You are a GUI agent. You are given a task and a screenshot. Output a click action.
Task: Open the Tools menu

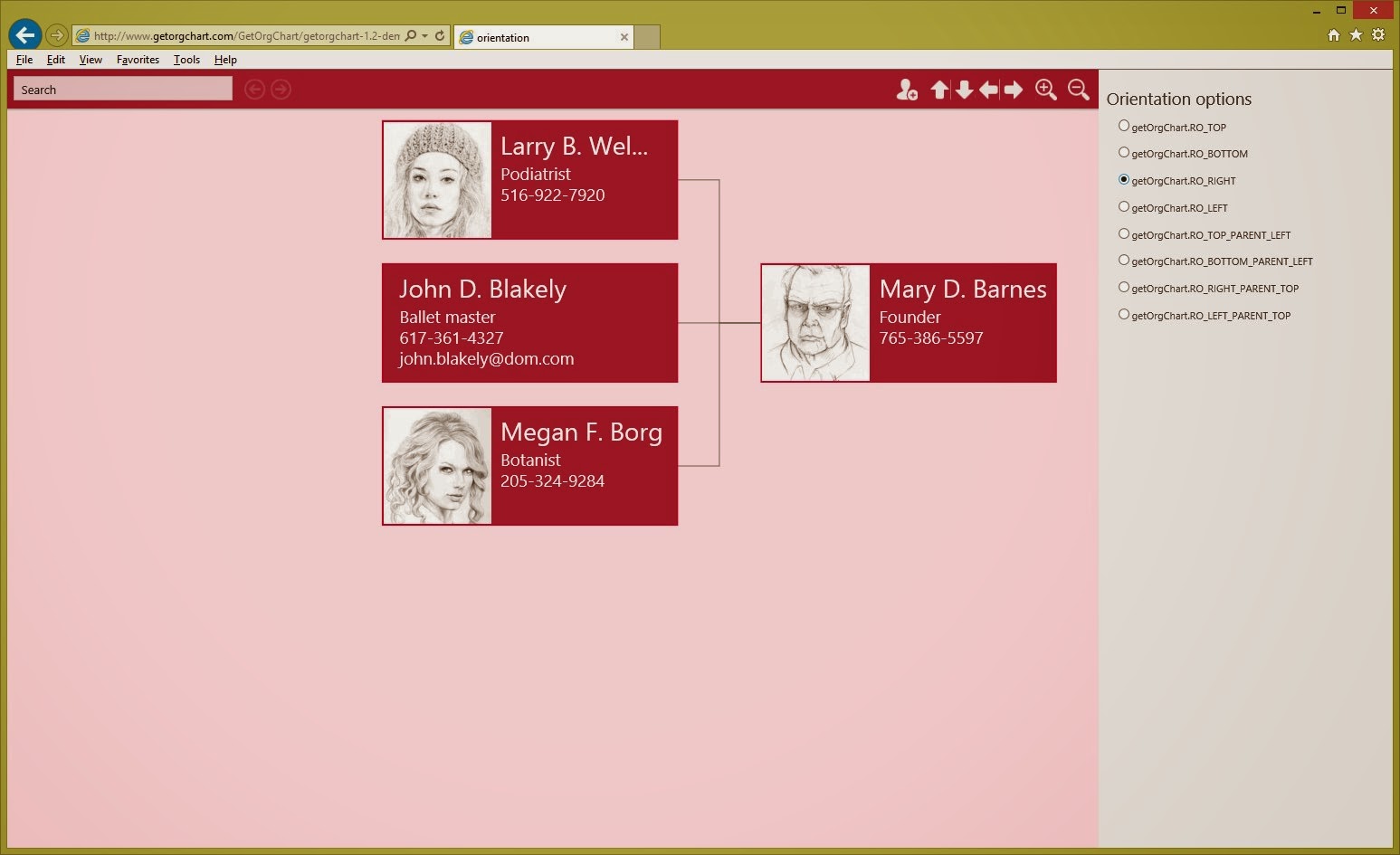click(x=186, y=60)
